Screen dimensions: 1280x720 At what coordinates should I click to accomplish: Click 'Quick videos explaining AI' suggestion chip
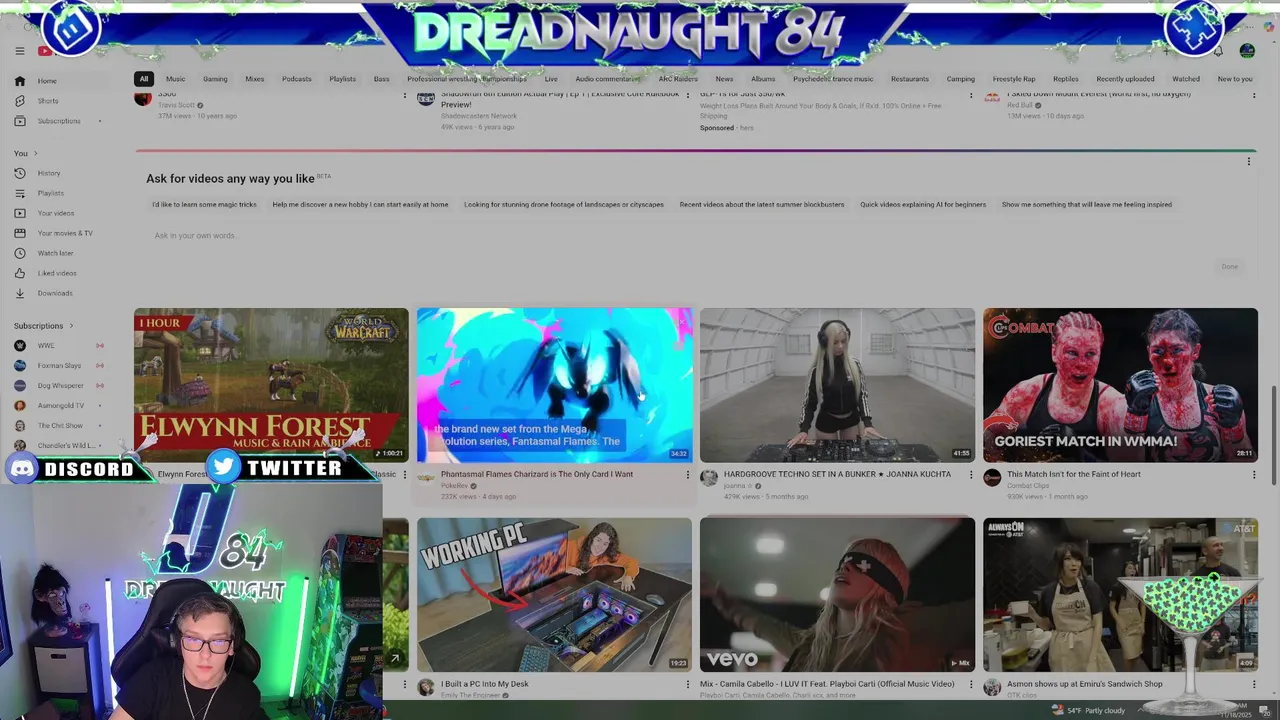923,205
